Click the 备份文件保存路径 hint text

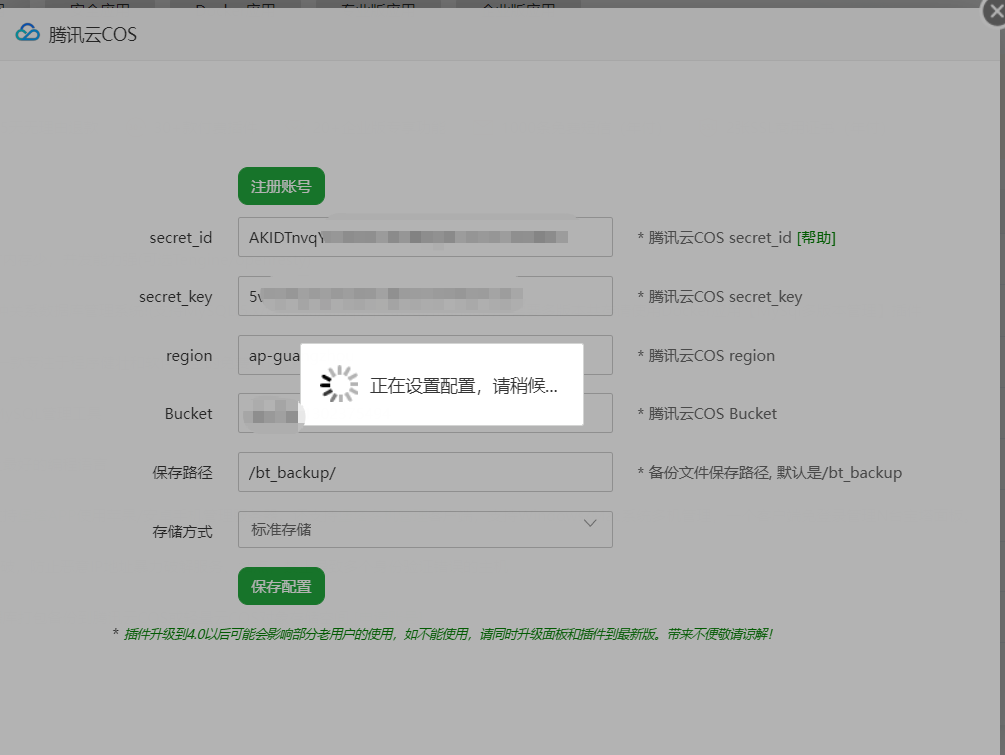(769, 473)
